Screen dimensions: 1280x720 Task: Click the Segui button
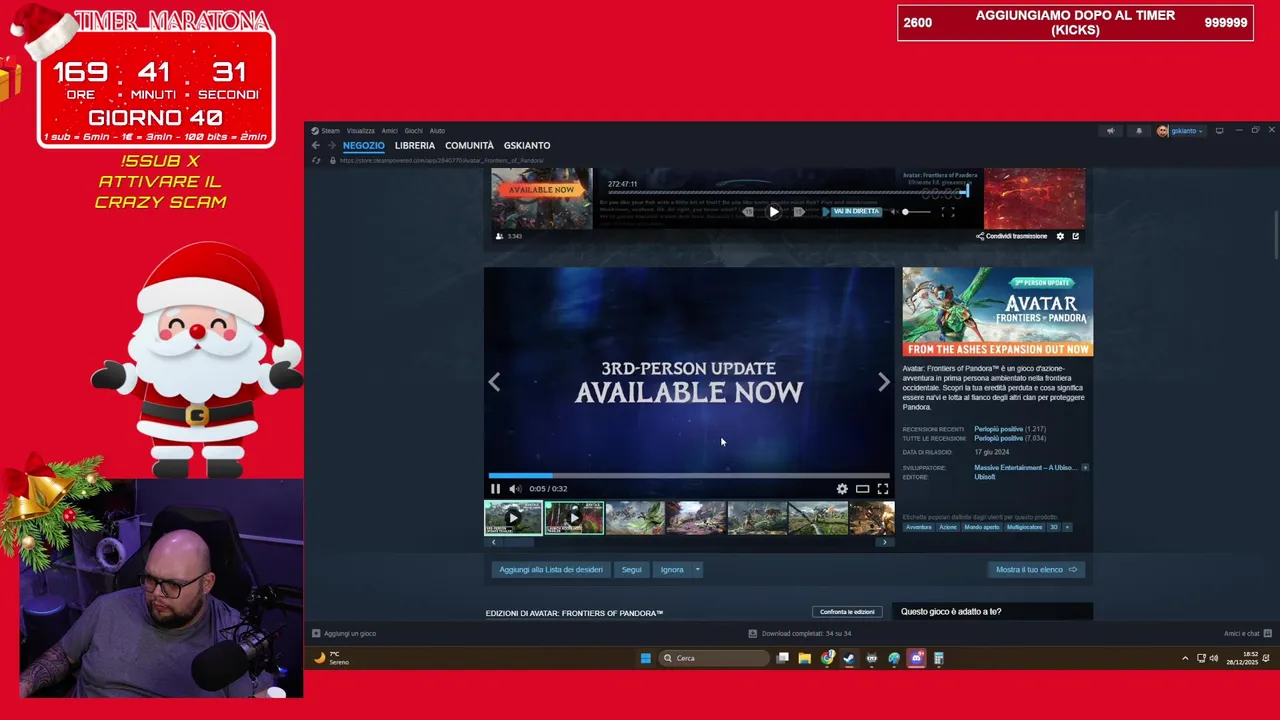point(632,570)
